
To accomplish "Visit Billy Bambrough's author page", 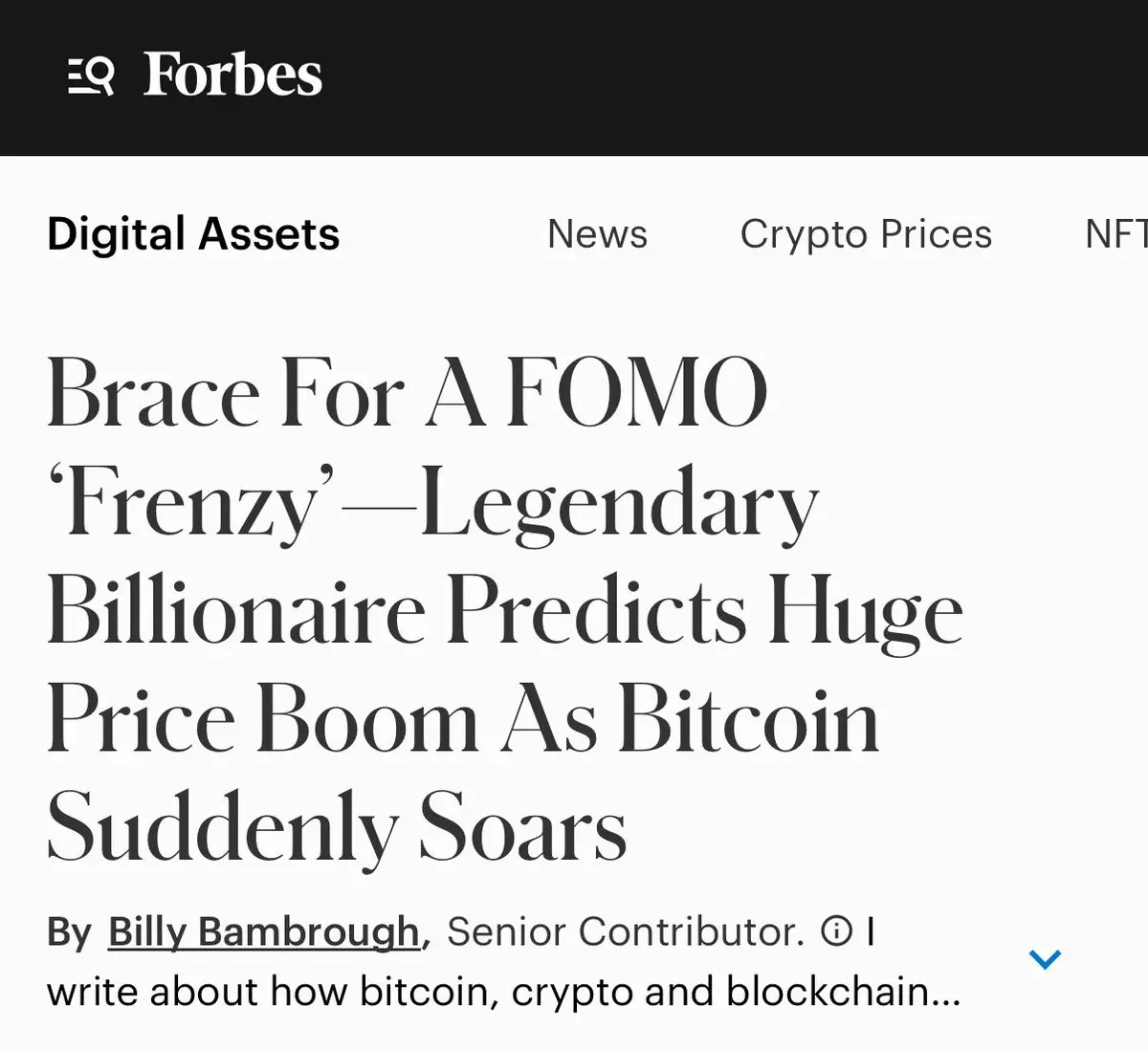I will pos(263,931).
